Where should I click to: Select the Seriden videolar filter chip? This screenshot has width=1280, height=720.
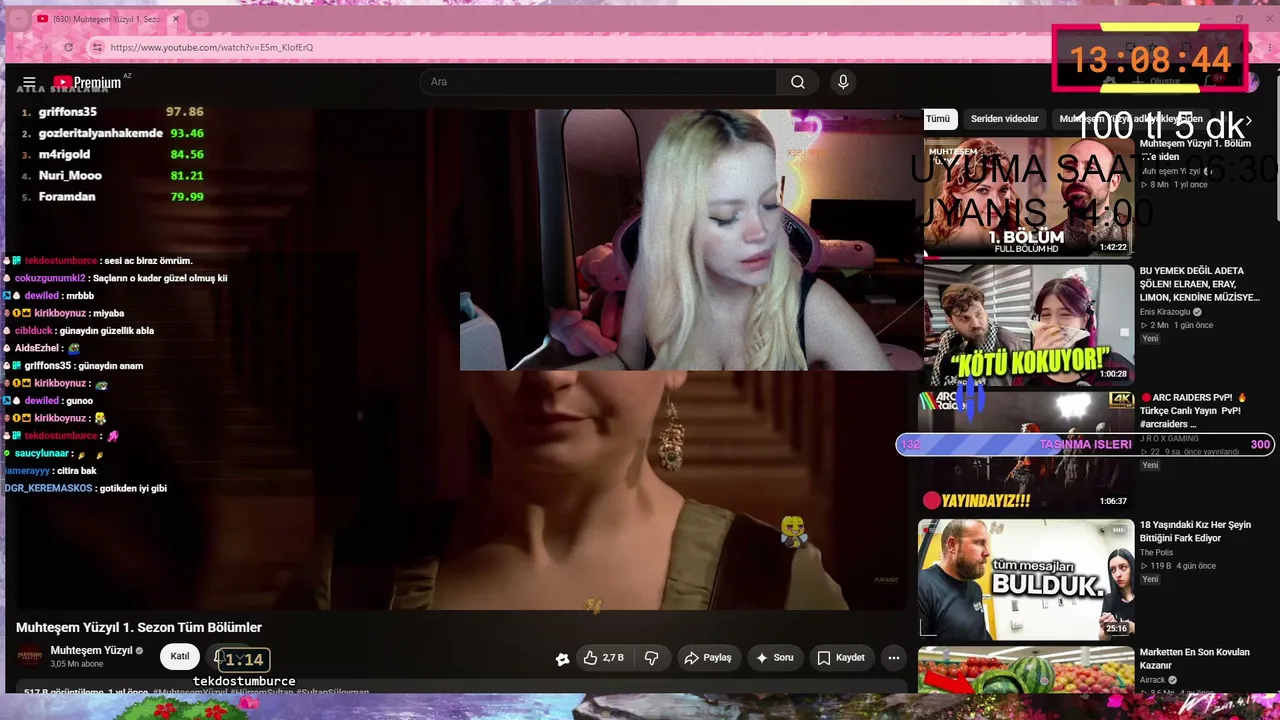tap(1005, 119)
